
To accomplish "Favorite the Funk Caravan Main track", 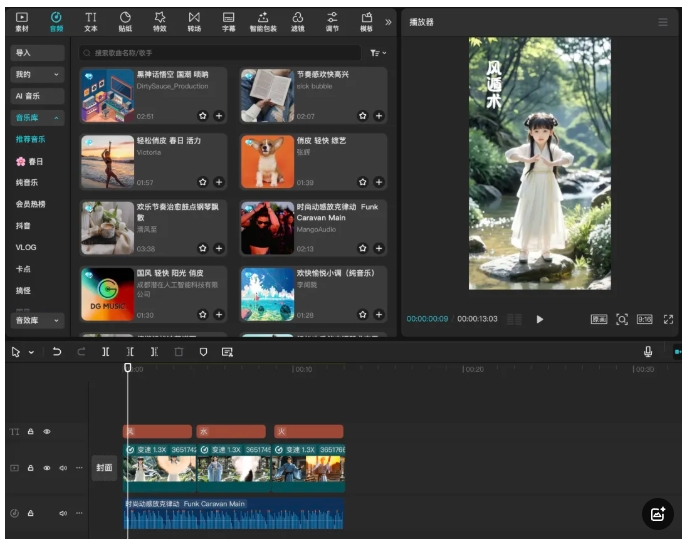I will click(362, 248).
